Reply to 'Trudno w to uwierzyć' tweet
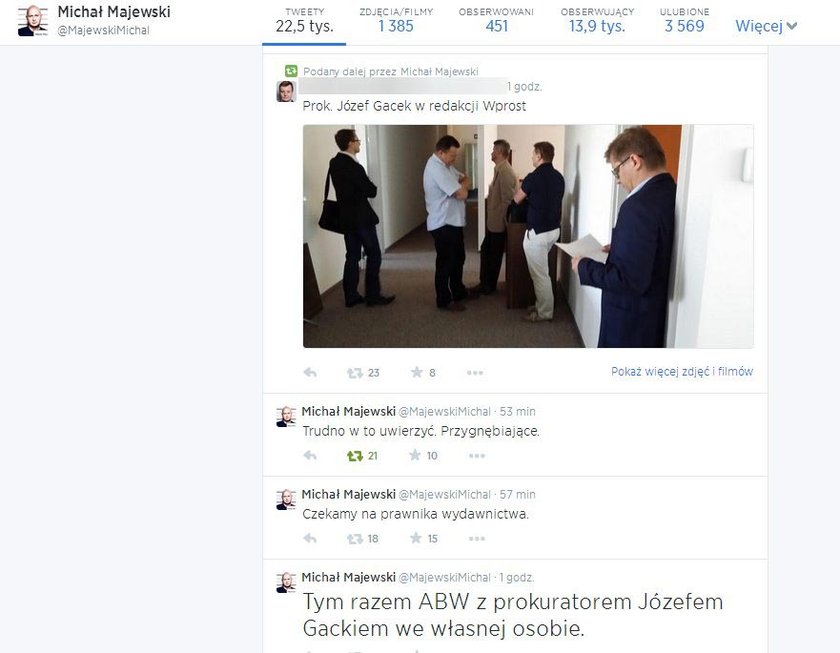Image resolution: width=840 pixels, height=653 pixels. (310, 455)
